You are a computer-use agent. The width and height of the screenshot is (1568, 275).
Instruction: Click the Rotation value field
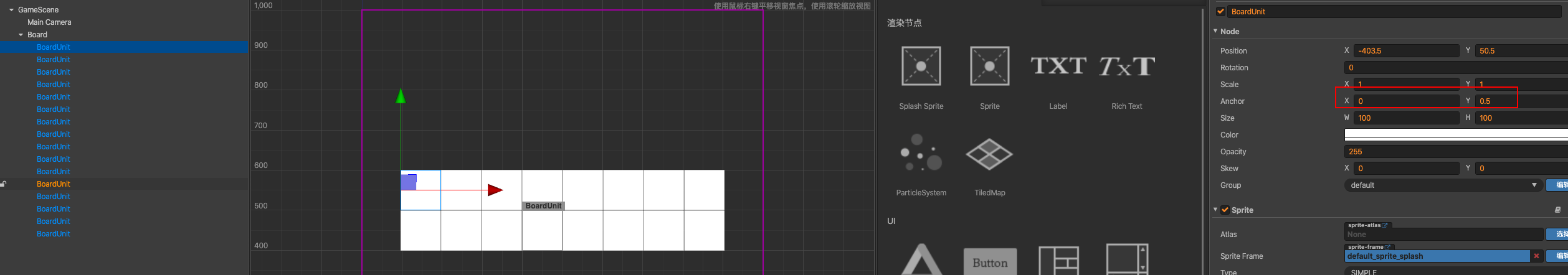[x=1456, y=68]
